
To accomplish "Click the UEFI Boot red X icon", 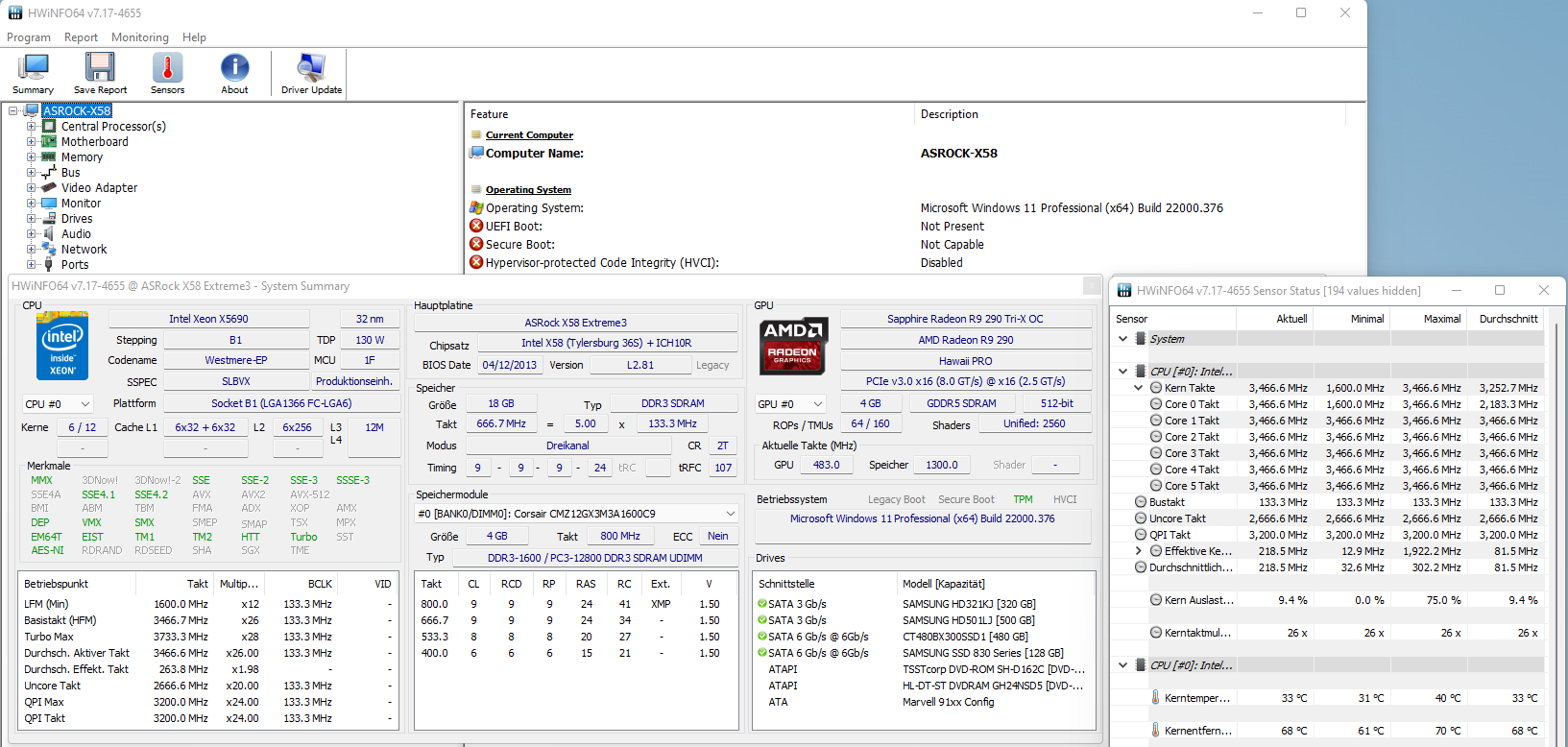I will pos(476,226).
